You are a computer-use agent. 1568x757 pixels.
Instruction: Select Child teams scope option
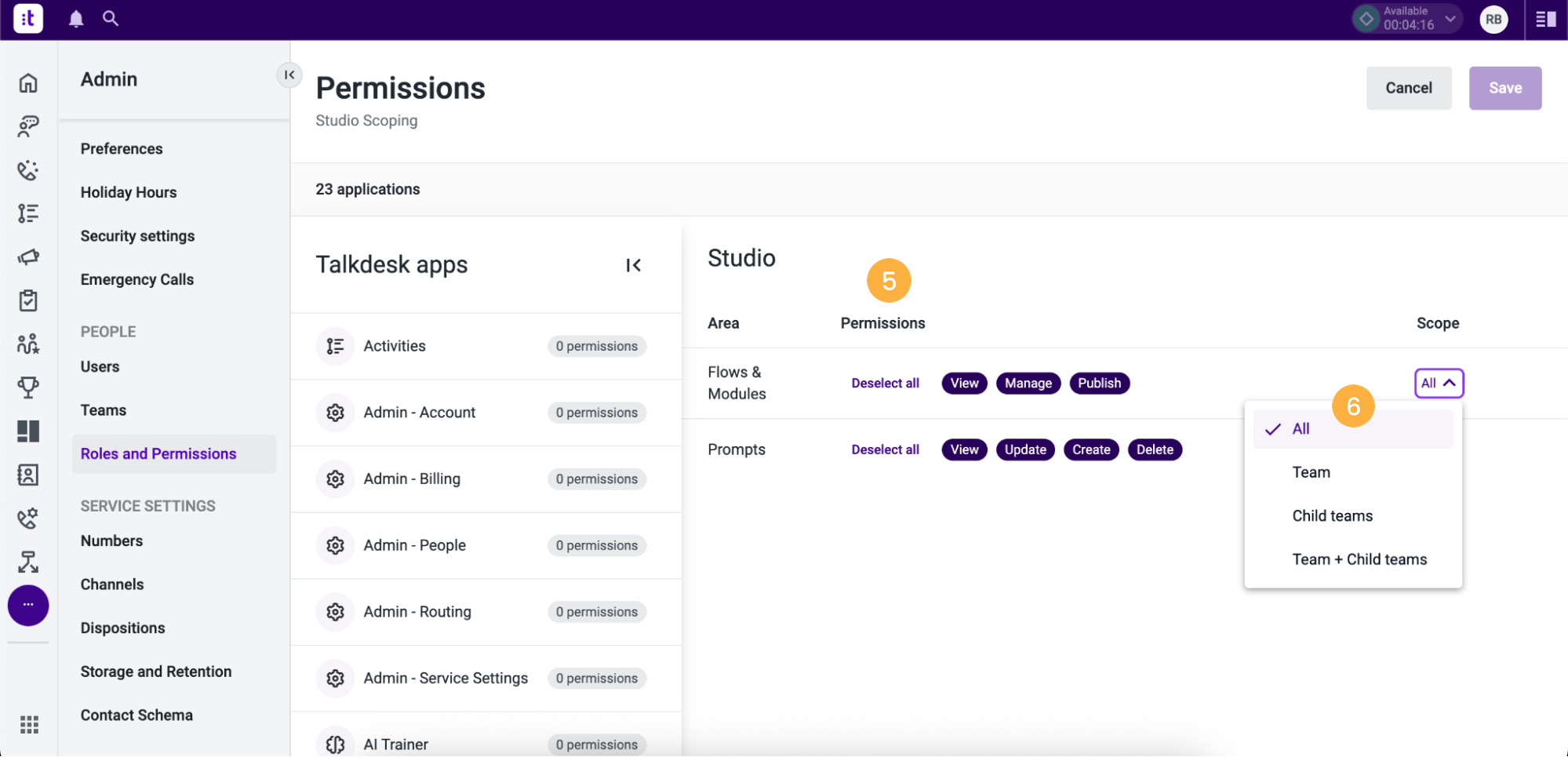[x=1353, y=516]
